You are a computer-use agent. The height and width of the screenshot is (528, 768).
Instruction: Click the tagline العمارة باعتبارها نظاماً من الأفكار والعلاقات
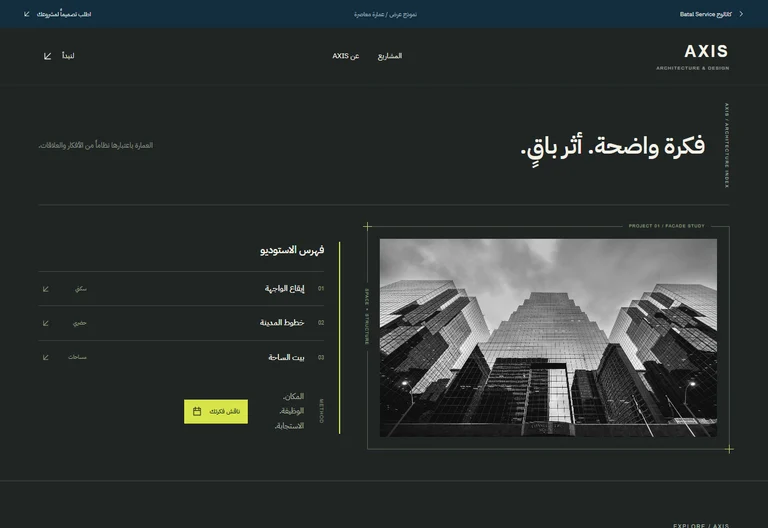tap(96, 145)
